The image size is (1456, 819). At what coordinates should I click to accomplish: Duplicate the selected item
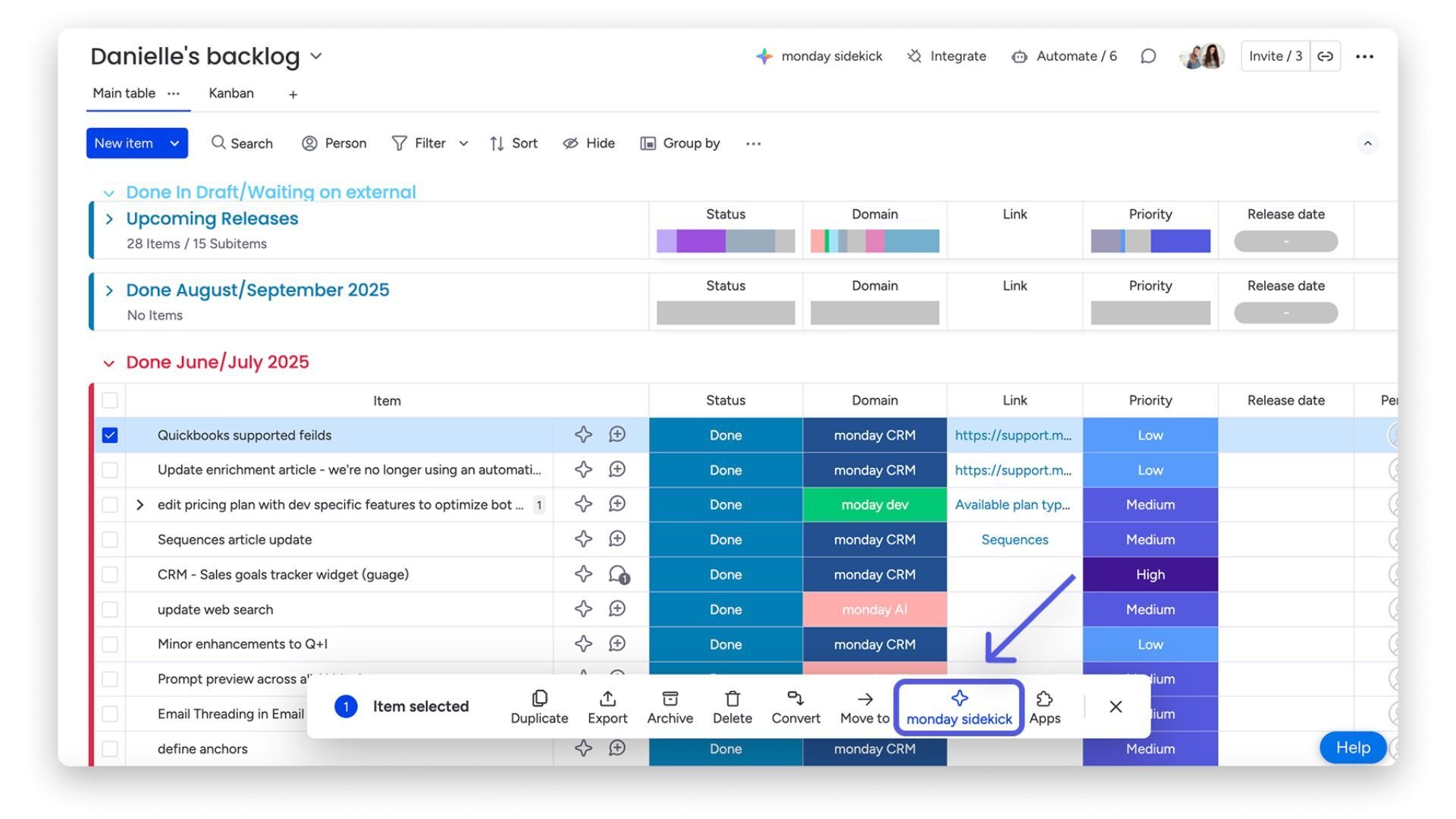tap(539, 707)
